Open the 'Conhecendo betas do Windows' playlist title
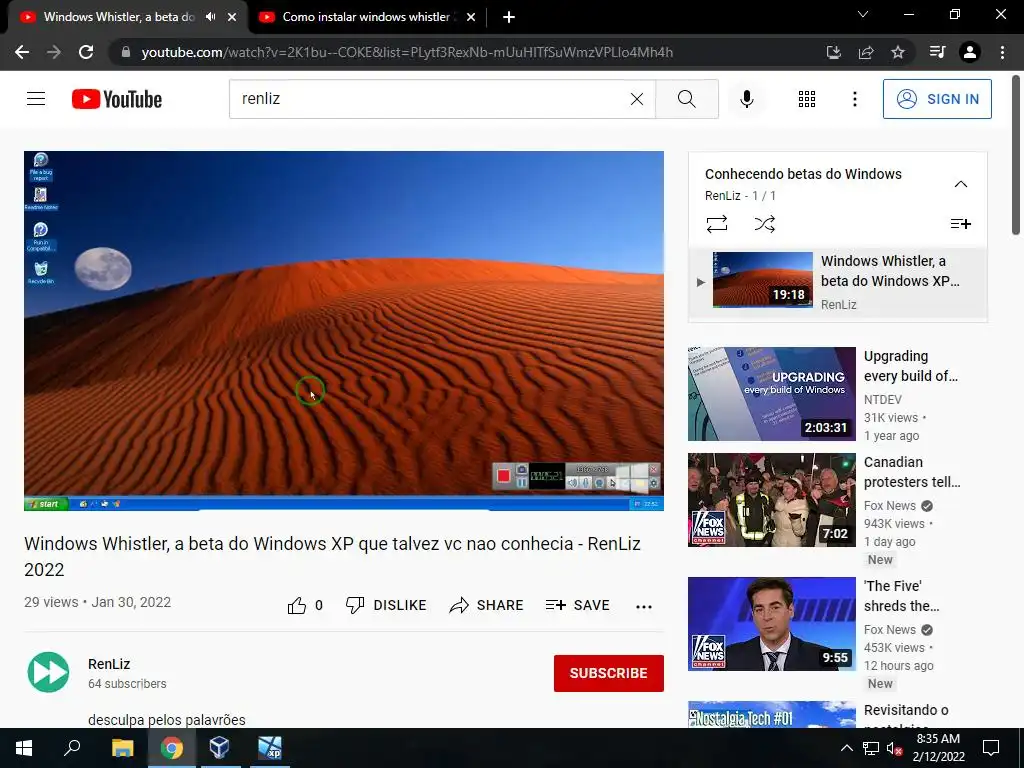The image size is (1024, 768). (803, 174)
